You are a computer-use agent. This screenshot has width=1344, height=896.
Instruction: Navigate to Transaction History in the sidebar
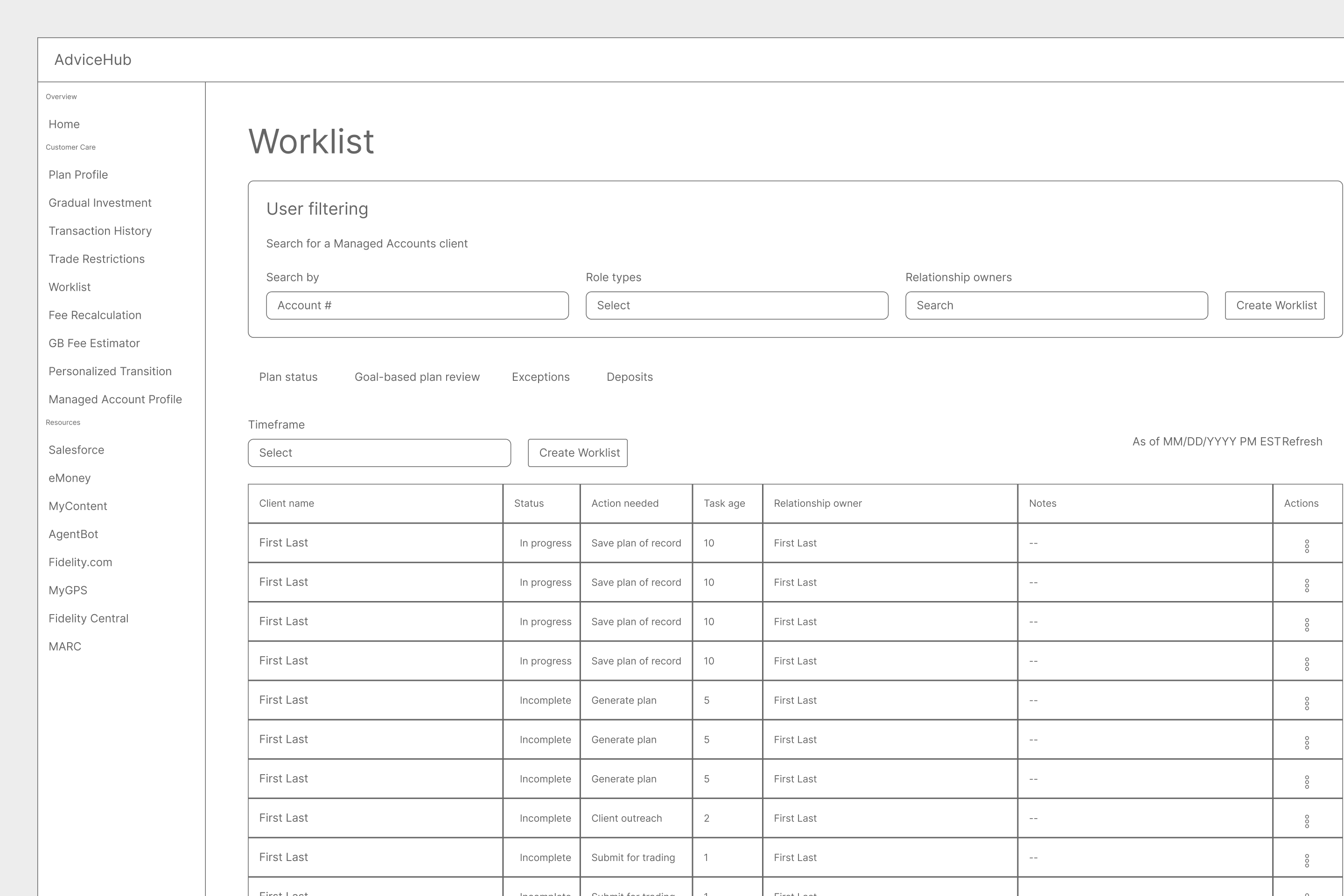coord(100,231)
